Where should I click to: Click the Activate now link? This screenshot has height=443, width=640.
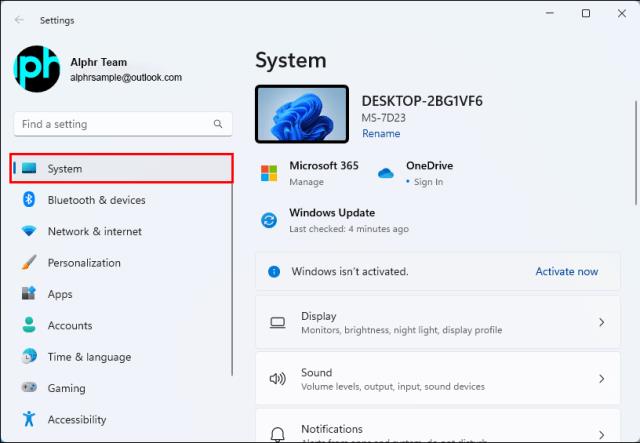click(567, 272)
